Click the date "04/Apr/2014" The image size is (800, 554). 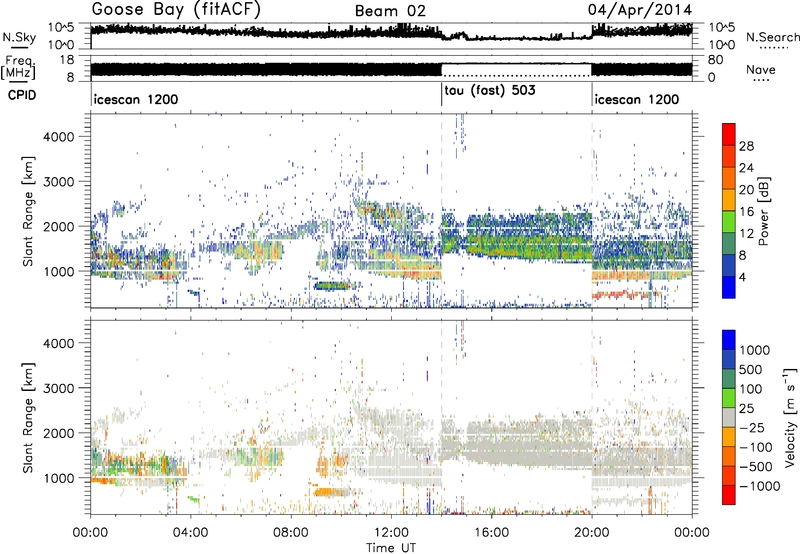pyautogui.click(x=640, y=10)
